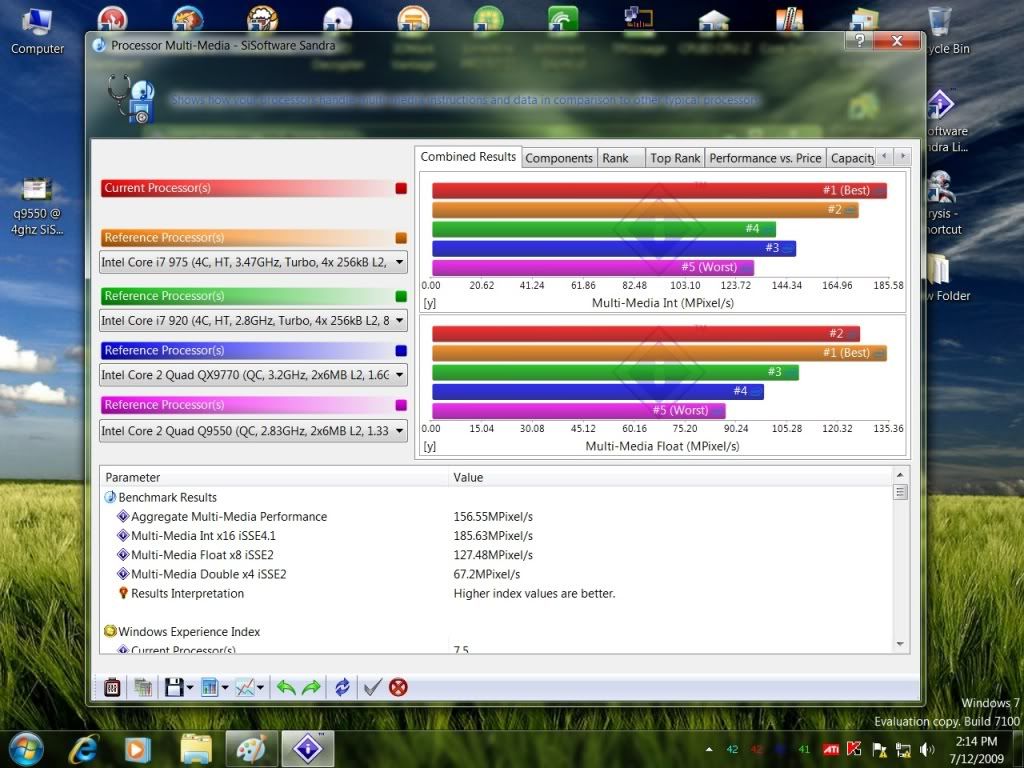This screenshot has width=1024, height=768.
Task: Open the Intel Core i7 920 processor dropdown
Action: click(x=253, y=321)
